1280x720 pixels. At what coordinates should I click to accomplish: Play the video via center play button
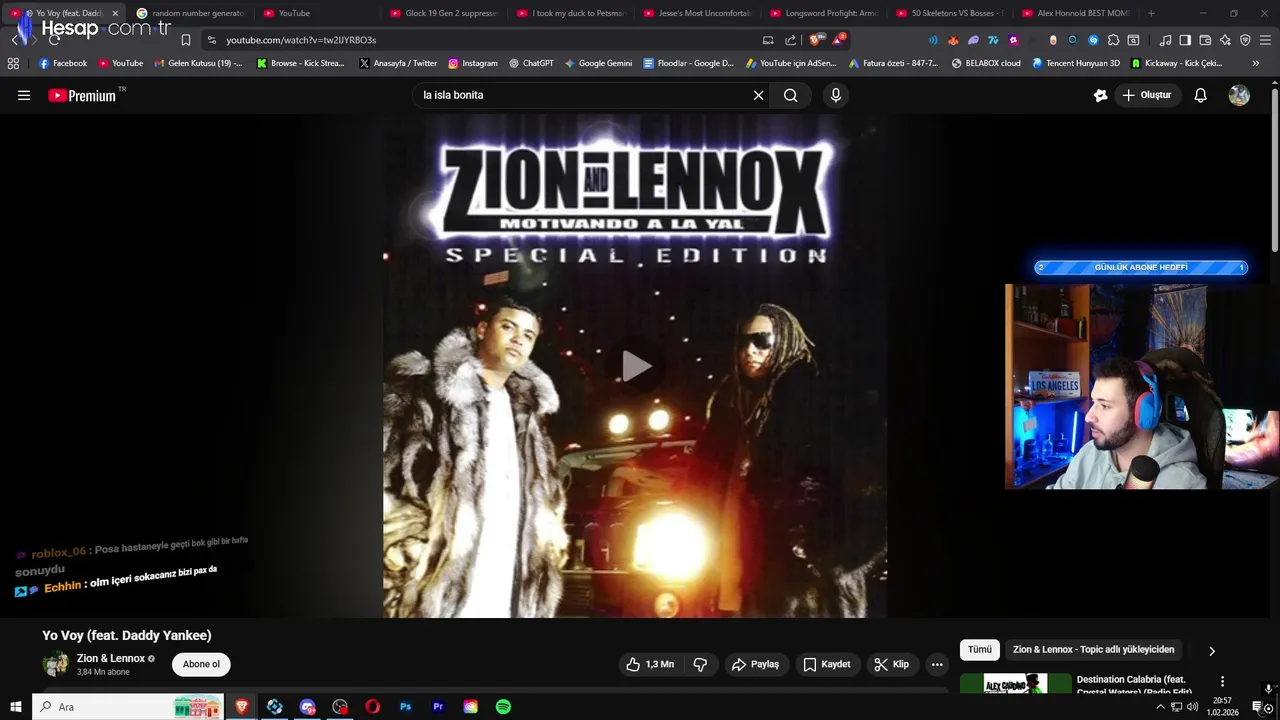tap(635, 366)
